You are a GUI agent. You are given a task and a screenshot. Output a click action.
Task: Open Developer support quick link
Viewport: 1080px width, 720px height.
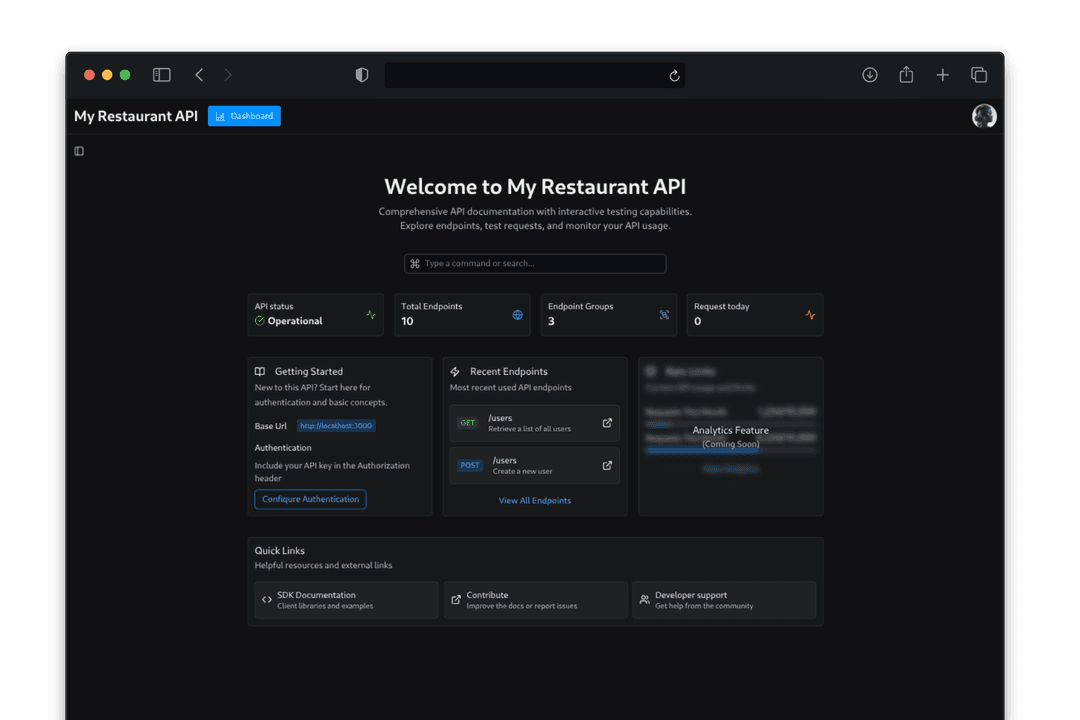click(x=724, y=600)
